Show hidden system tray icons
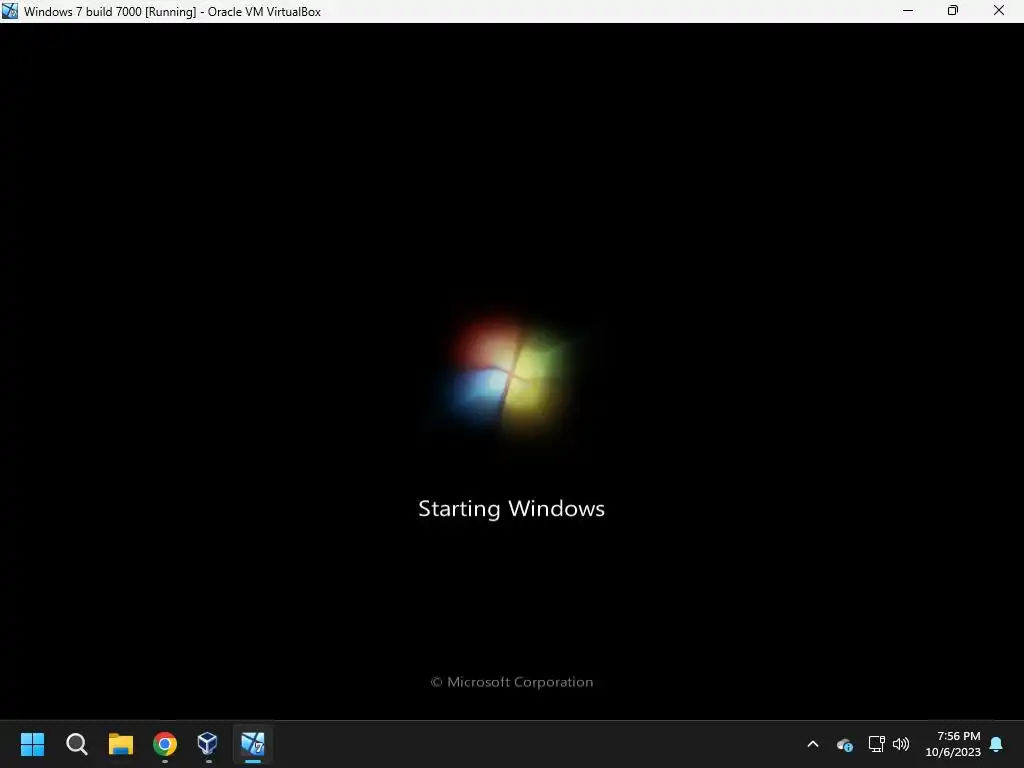 pyautogui.click(x=812, y=744)
